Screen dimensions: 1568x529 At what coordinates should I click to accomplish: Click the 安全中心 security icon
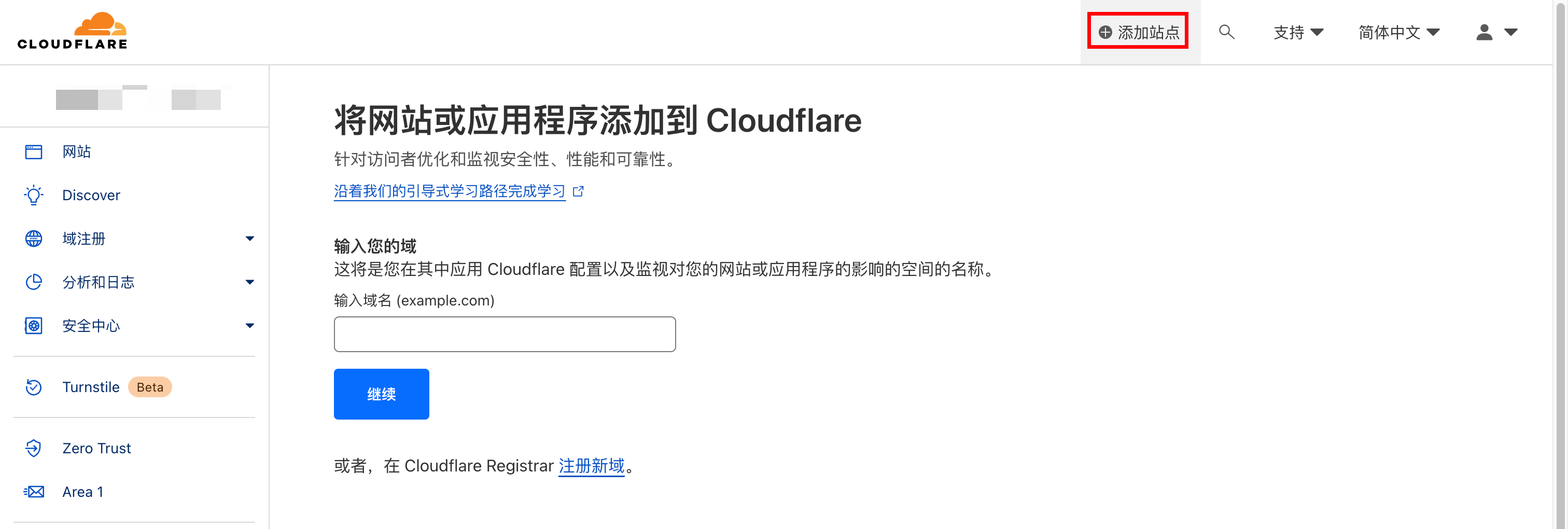tap(34, 326)
